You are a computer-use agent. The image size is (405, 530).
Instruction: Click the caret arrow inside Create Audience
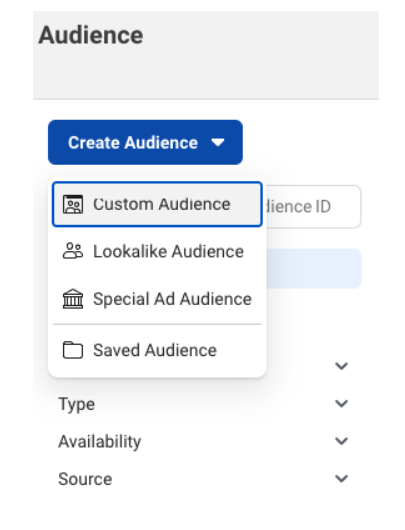pos(218,143)
